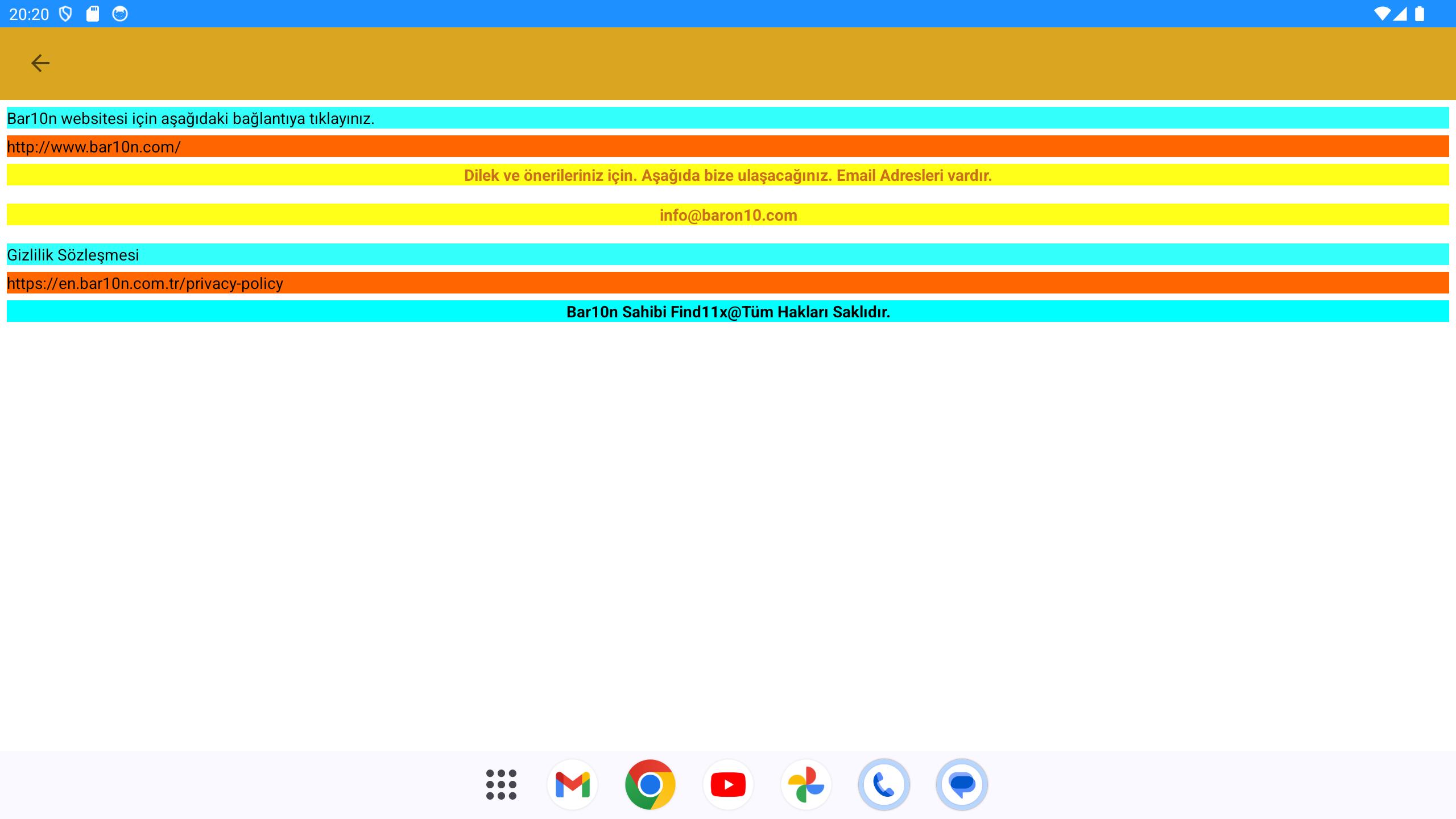Viewport: 1456px width, 819px height.
Task: Open the app drawer grid icon
Action: click(501, 784)
